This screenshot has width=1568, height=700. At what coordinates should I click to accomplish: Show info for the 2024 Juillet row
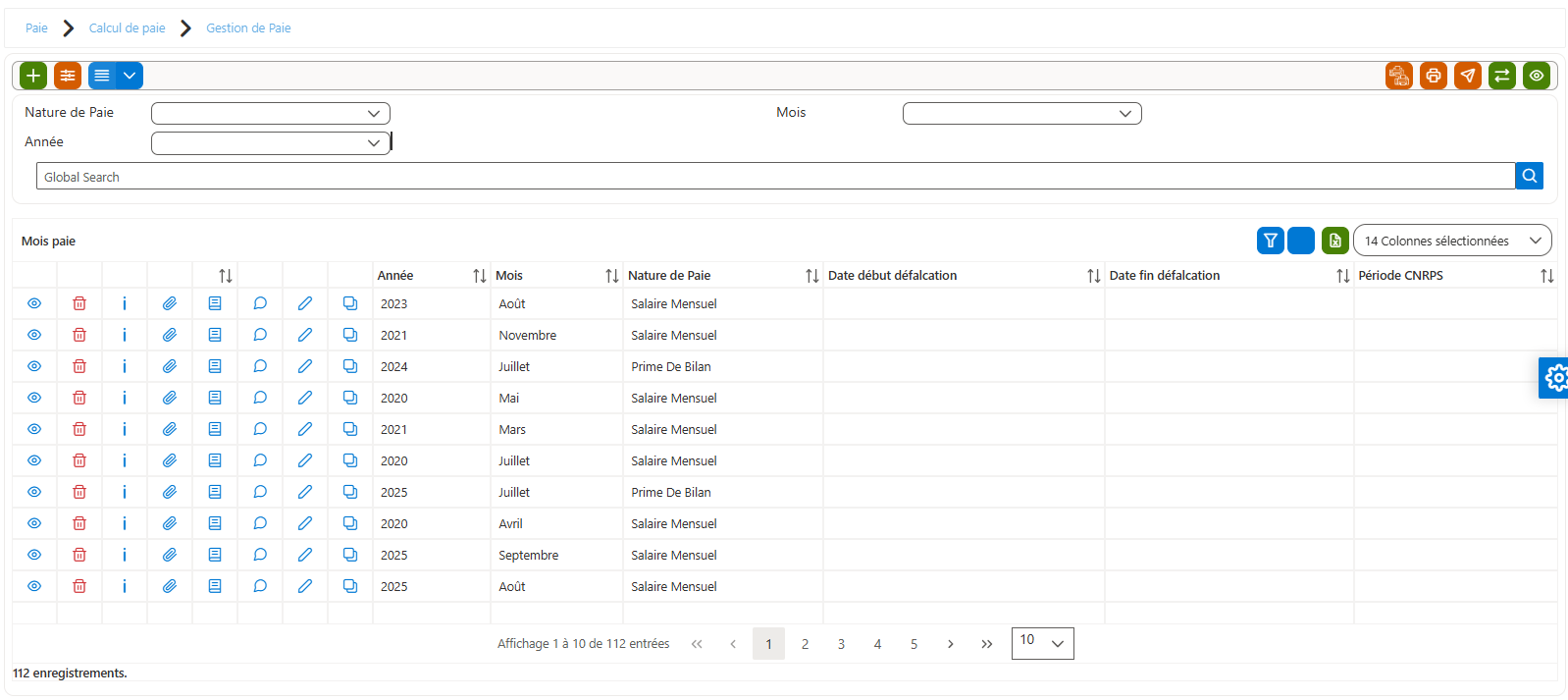(x=125, y=366)
